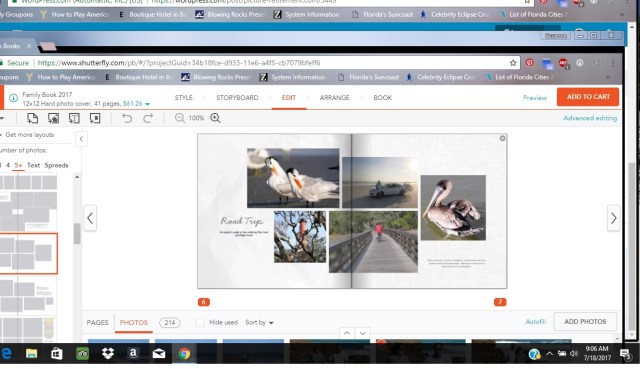640x369 pixels.
Task: Collapse photo tray with up chevron
Action: pyautogui.click(x=347, y=333)
